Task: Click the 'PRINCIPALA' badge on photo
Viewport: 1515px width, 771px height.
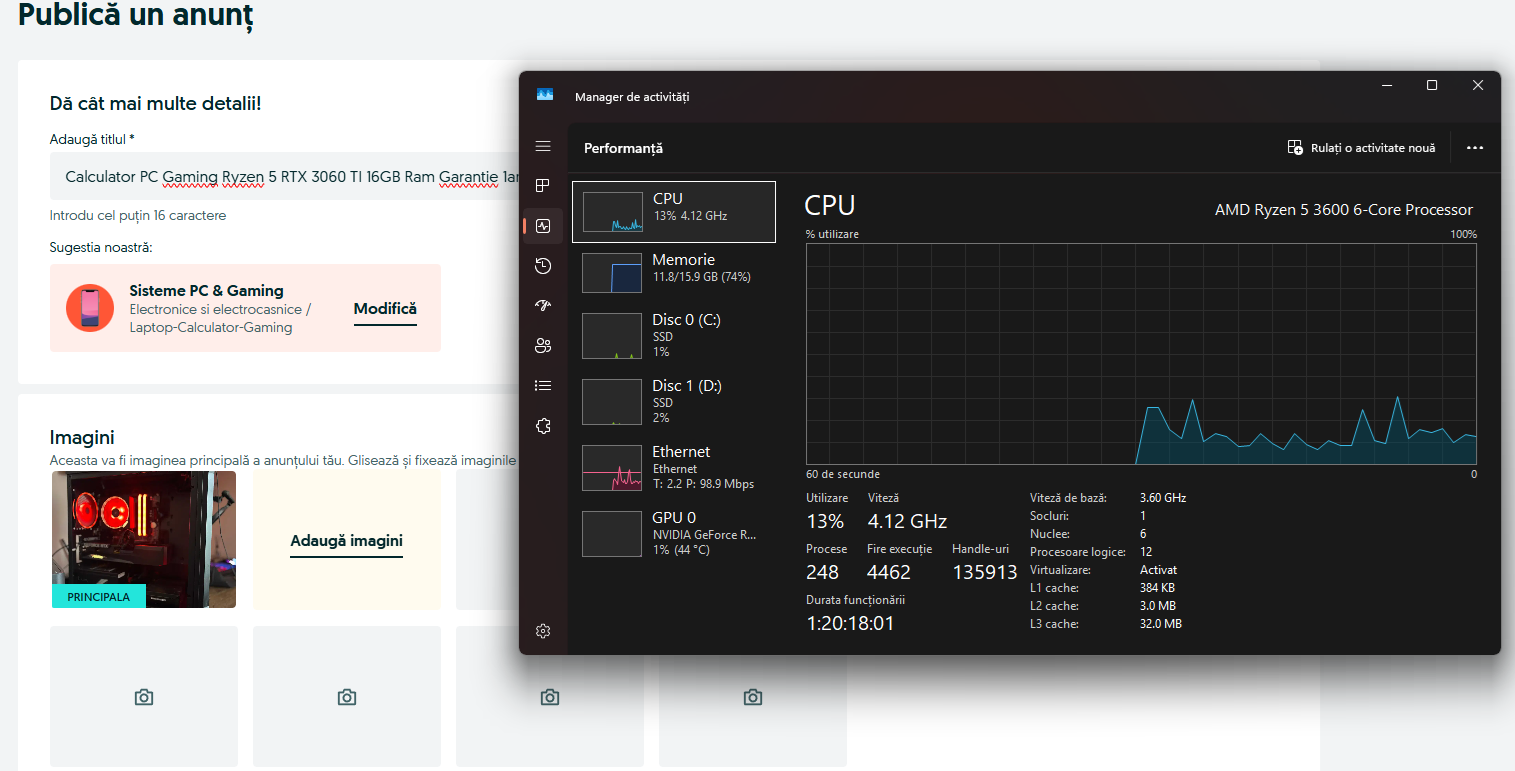Action: (x=99, y=597)
